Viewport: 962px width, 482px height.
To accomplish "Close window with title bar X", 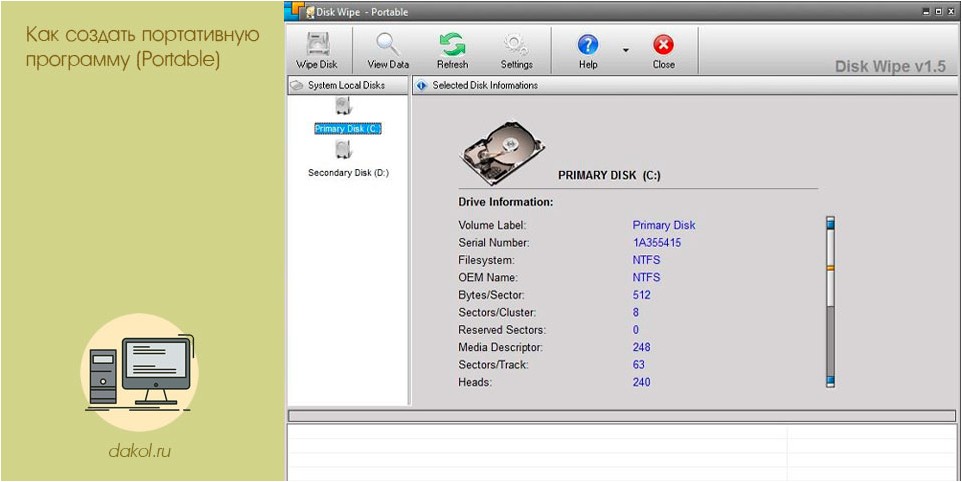I will (952, 12).
